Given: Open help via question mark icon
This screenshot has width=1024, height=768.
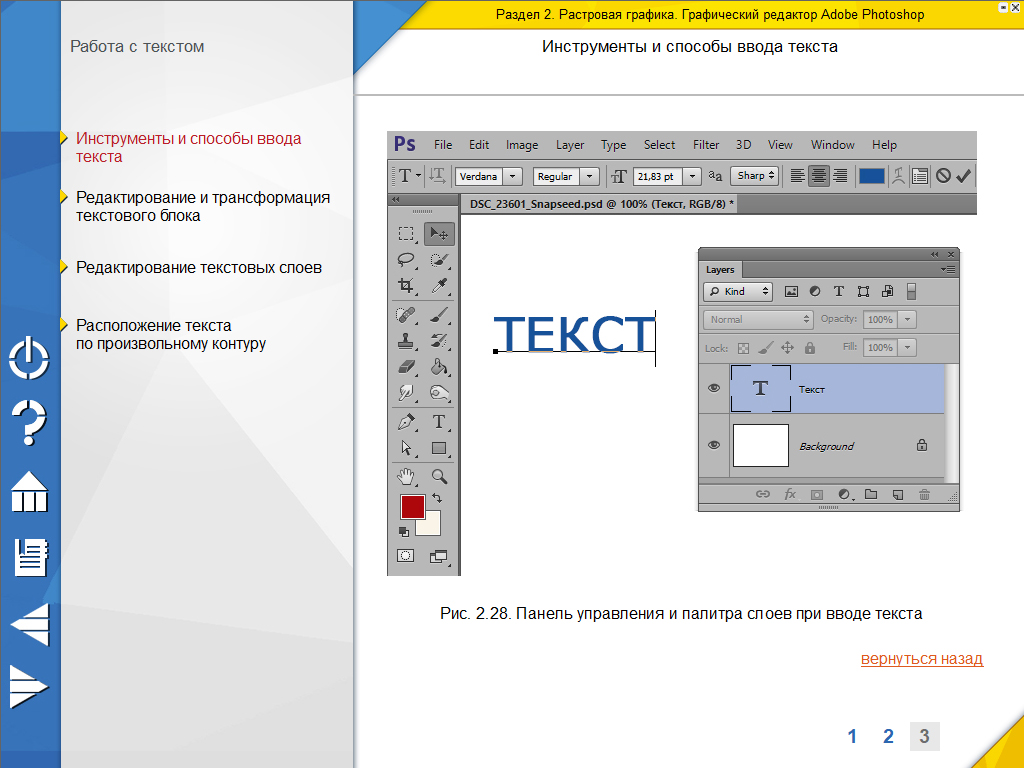Looking at the screenshot, I should 29,422.
